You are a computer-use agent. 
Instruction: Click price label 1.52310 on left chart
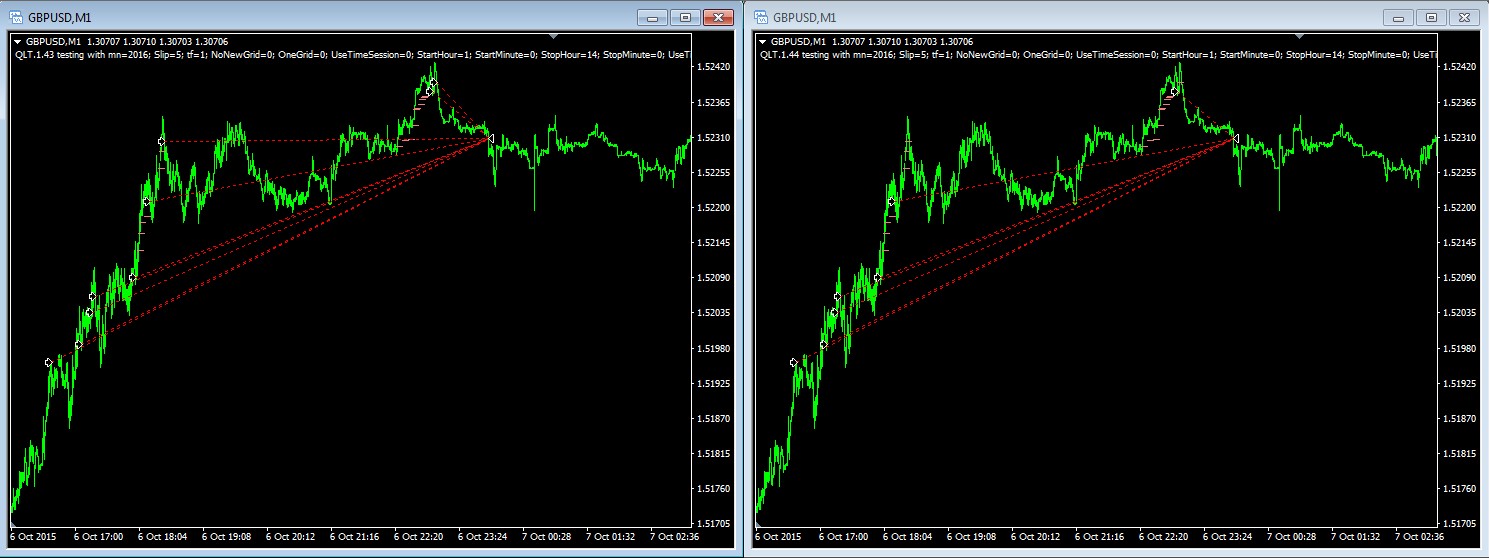714,137
